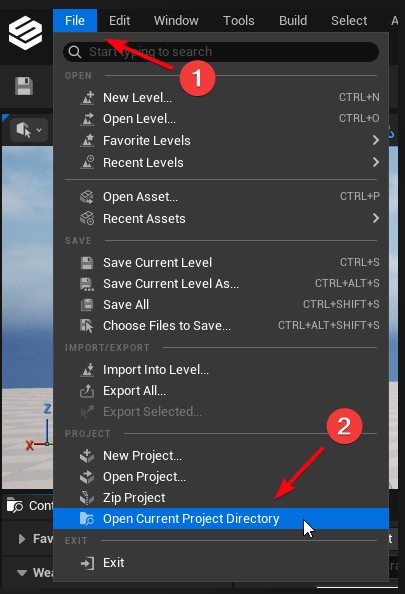Screen dimensions: 405x594
Task: Click the Save Current Level disk icon
Action: pos(87,263)
